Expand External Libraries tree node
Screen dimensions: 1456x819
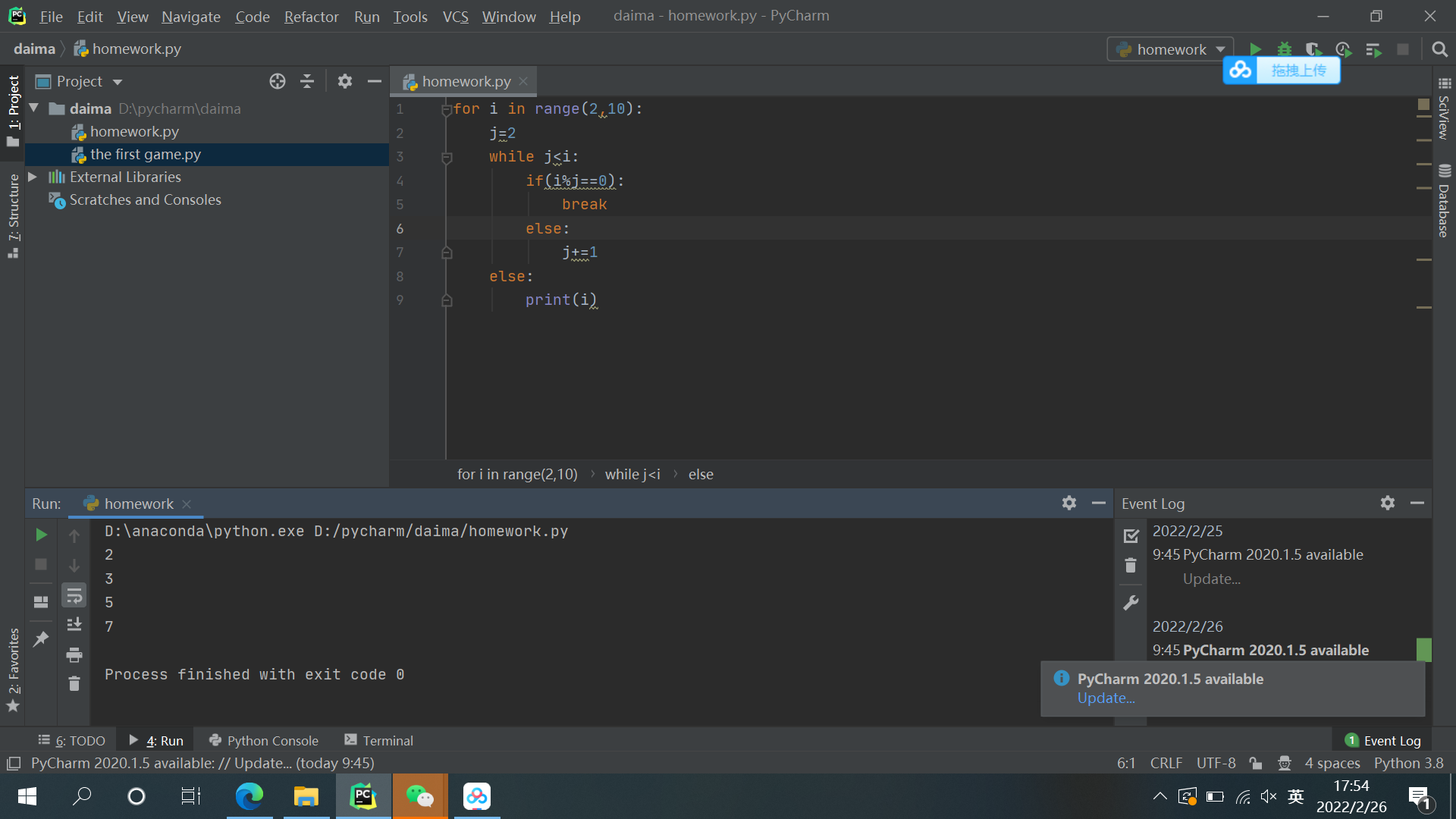[x=33, y=177]
